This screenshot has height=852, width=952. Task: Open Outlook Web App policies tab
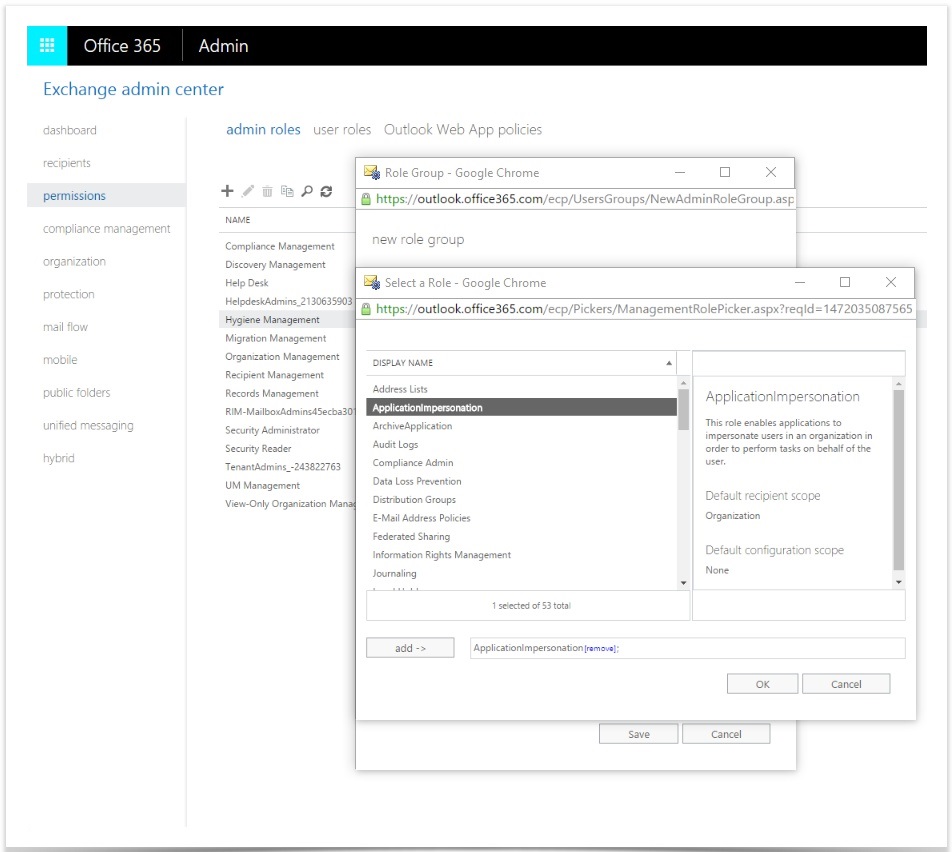tap(463, 129)
